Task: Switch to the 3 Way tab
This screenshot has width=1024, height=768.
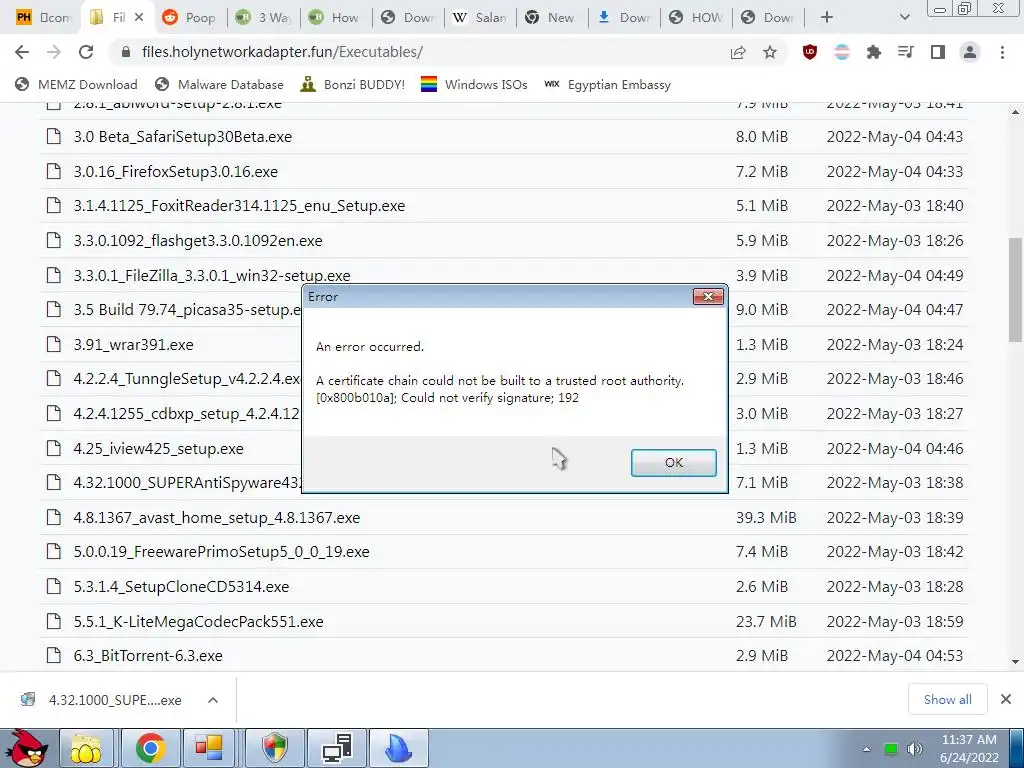Action: click(264, 18)
